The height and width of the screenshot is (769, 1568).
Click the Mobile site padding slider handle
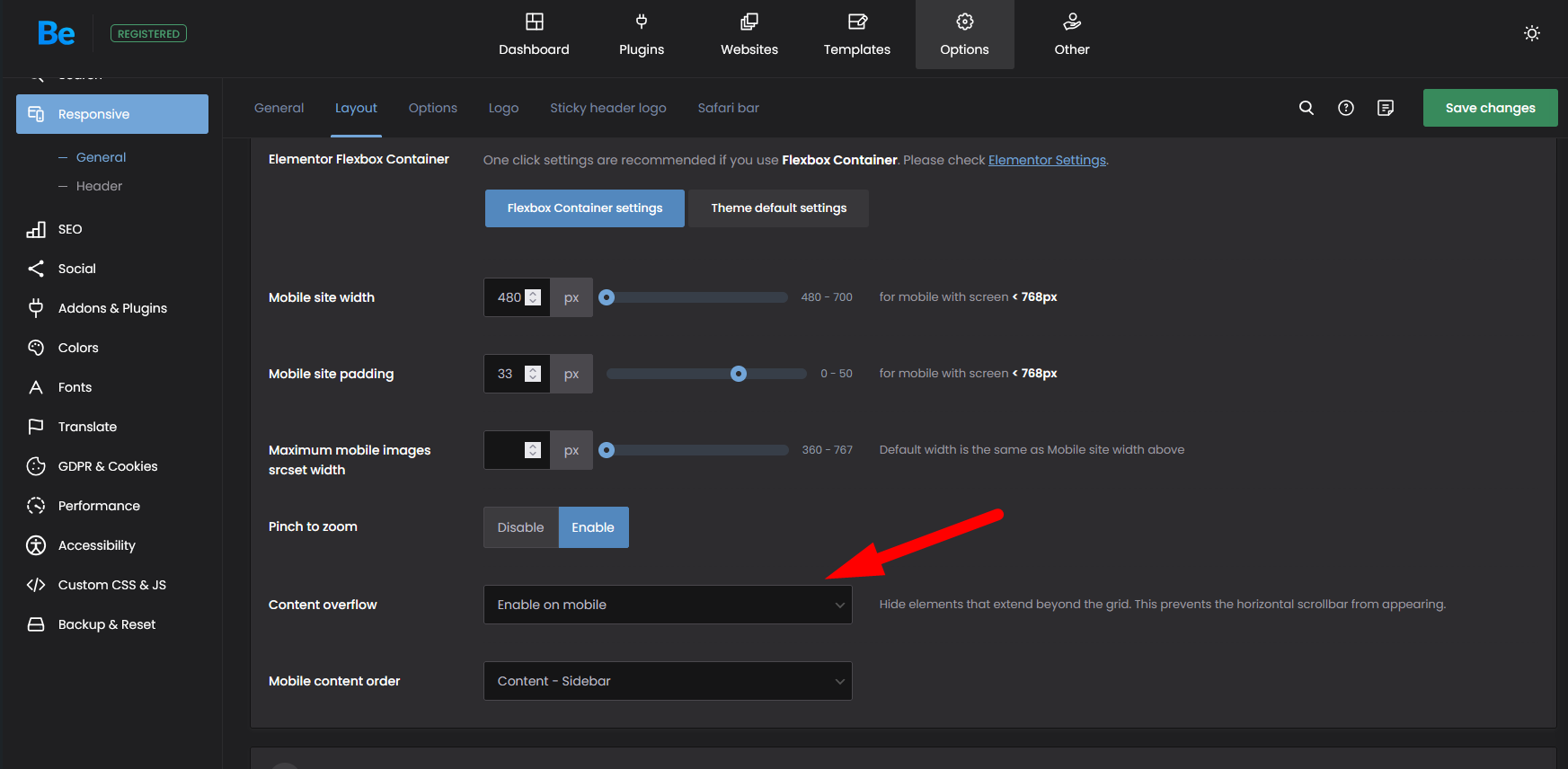739,374
